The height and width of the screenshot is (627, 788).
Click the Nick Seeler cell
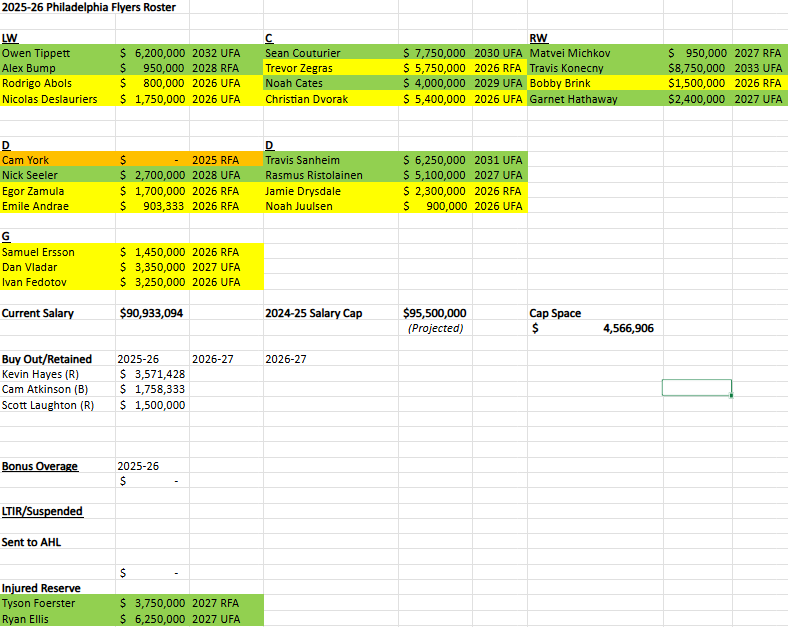[58, 175]
